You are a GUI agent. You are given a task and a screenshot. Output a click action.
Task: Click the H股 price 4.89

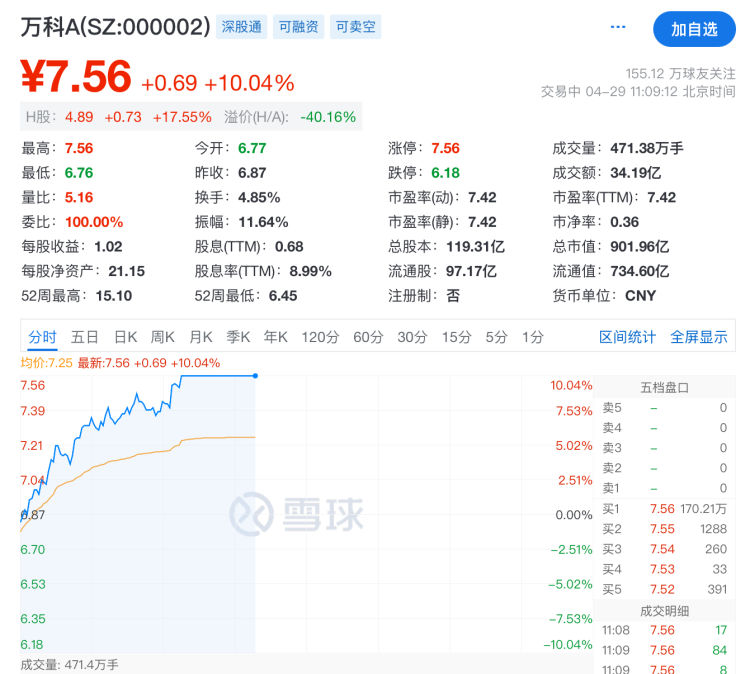click(79, 117)
